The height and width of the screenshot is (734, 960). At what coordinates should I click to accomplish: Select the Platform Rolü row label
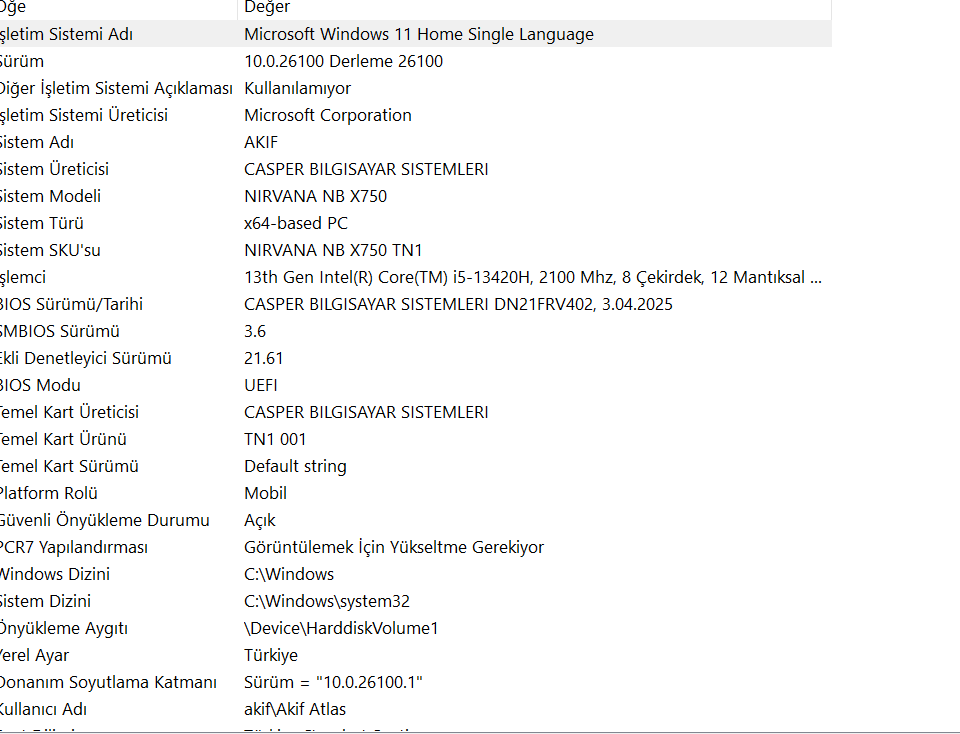(49, 493)
